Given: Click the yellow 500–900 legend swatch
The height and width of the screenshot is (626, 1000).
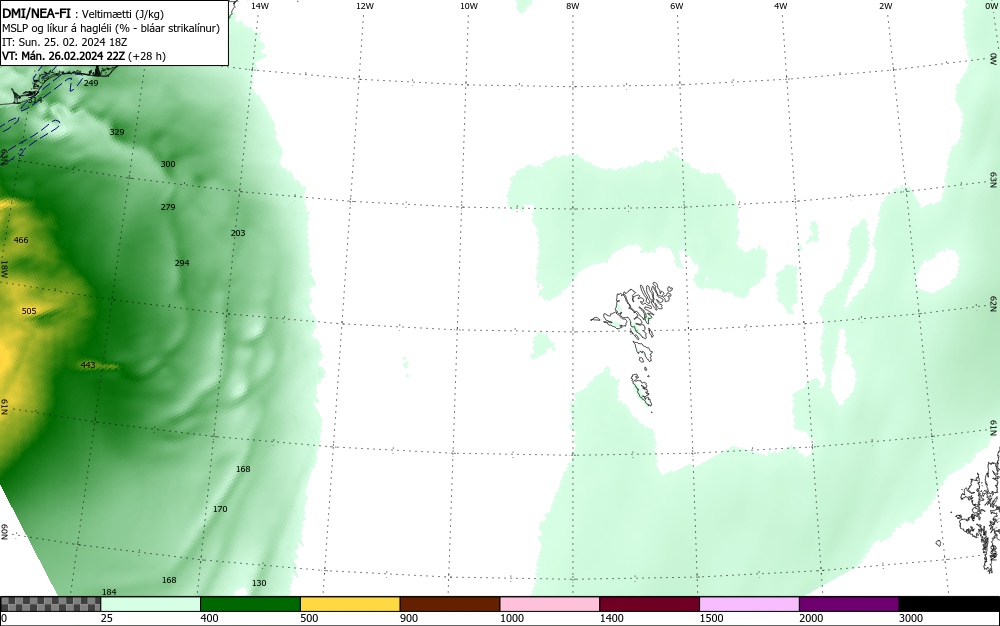Looking at the screenshot, I should point(350,604).
